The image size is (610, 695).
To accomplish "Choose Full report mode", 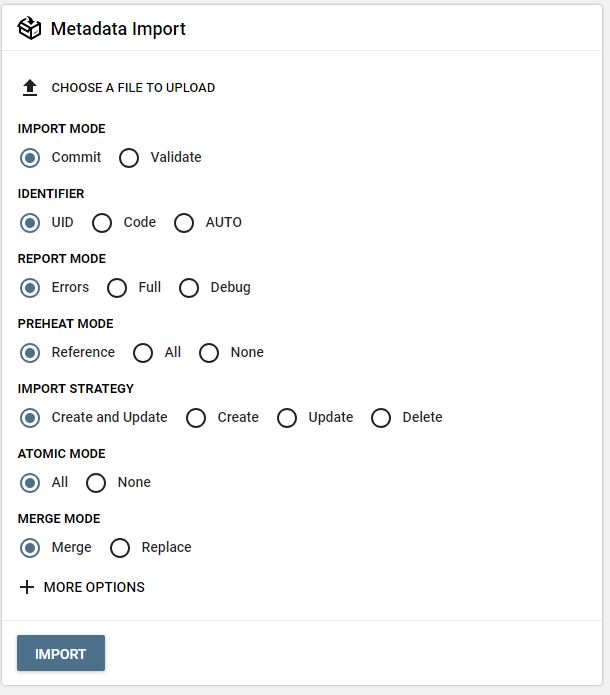I will pyautogui.click(x=117, y=288).
